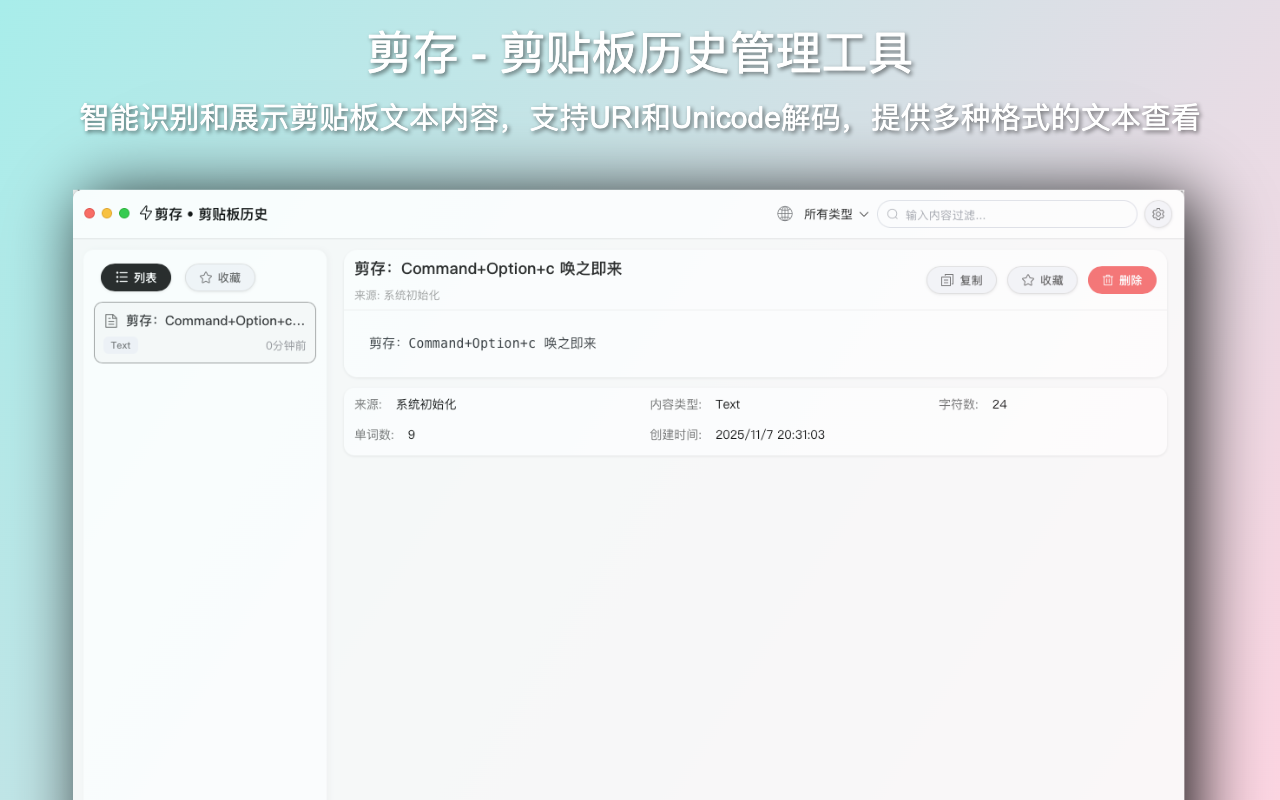Favorite the clip with 收藏 button in detail header
The image size is (1280, 800).
point(1042,280)
